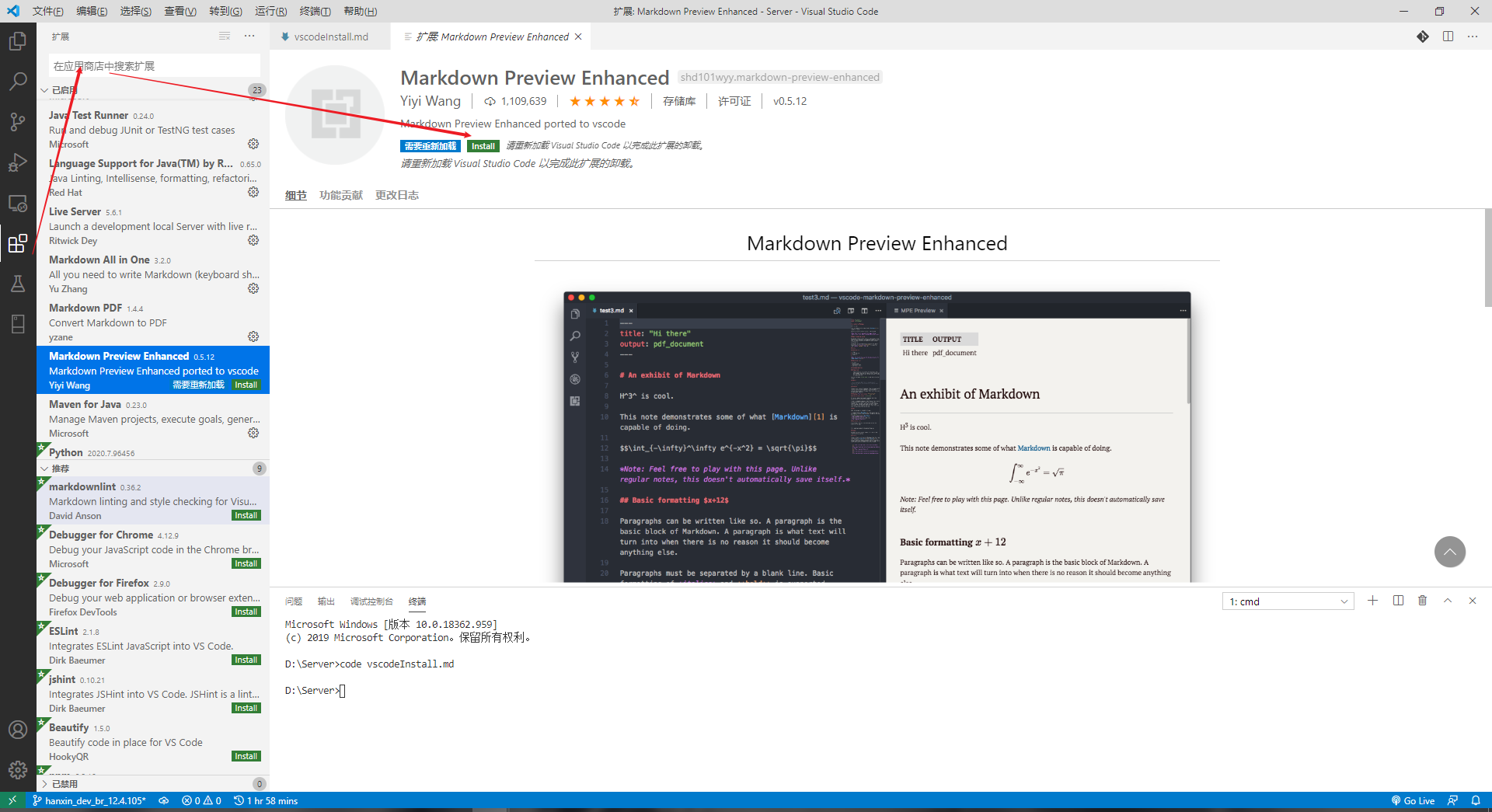The width and height of the screenshot is (1492, 812).
Task: Open the 终端 menu in menu bar
Action: pyautogui.click(x=315, y=11)
